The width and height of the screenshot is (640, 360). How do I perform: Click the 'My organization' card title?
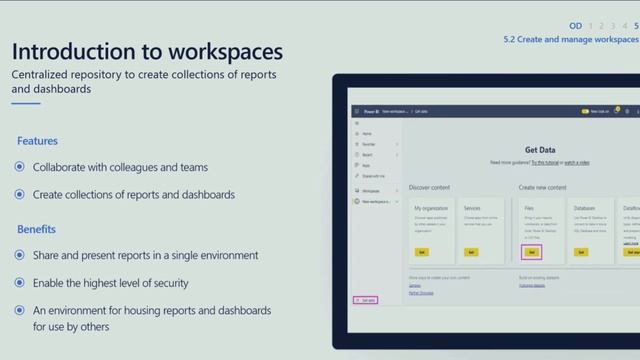pyautogui.click(x=431, y=208)
